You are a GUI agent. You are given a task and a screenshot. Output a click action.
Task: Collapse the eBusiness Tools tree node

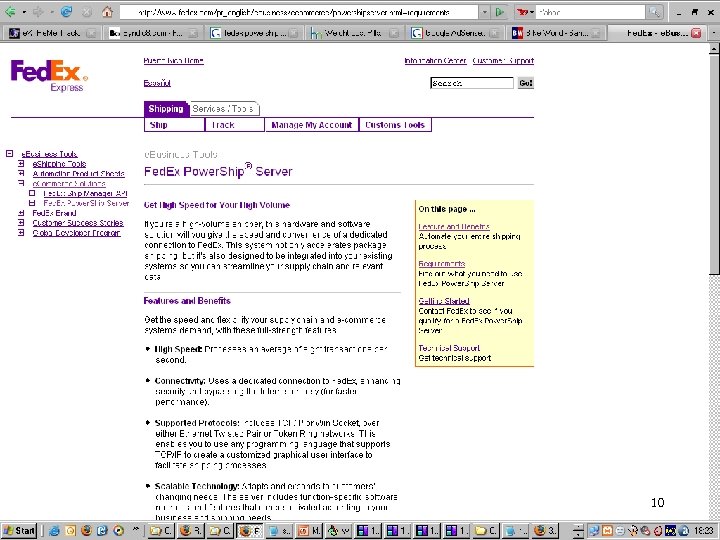coord(9,154)
